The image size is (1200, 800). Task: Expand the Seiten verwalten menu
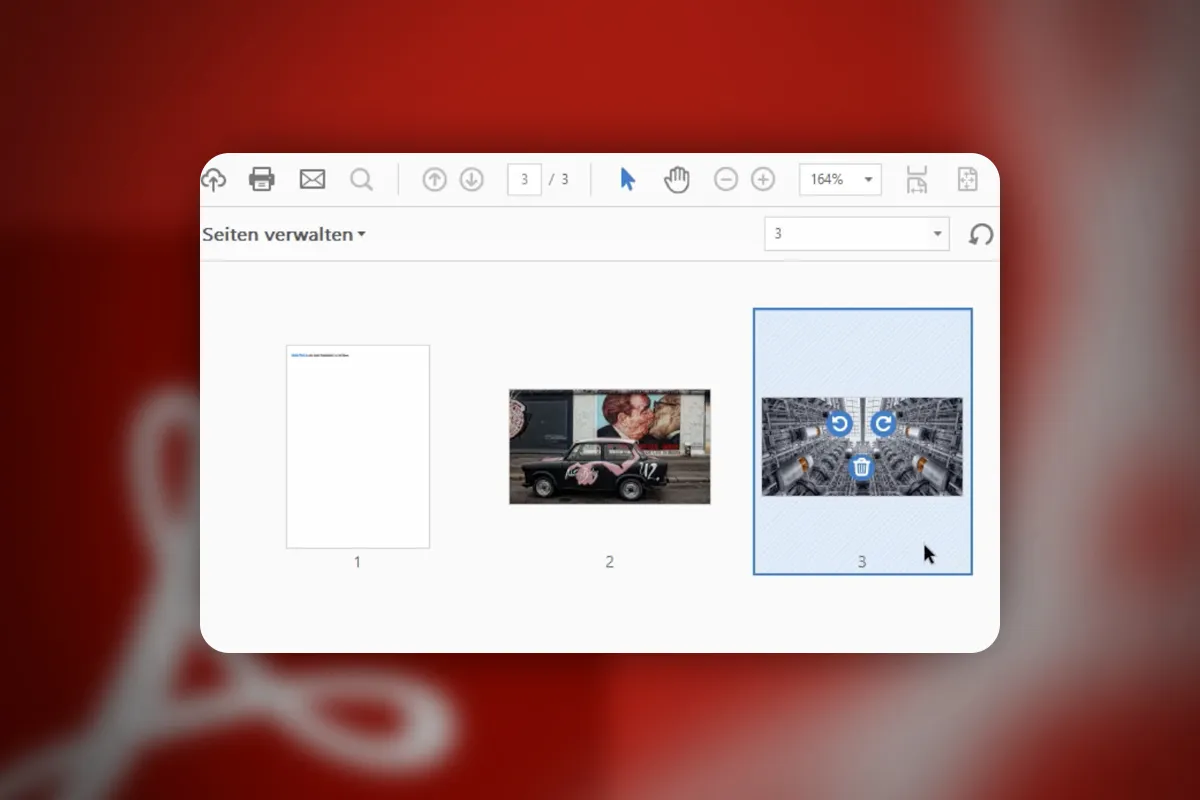tap(284, 234)
